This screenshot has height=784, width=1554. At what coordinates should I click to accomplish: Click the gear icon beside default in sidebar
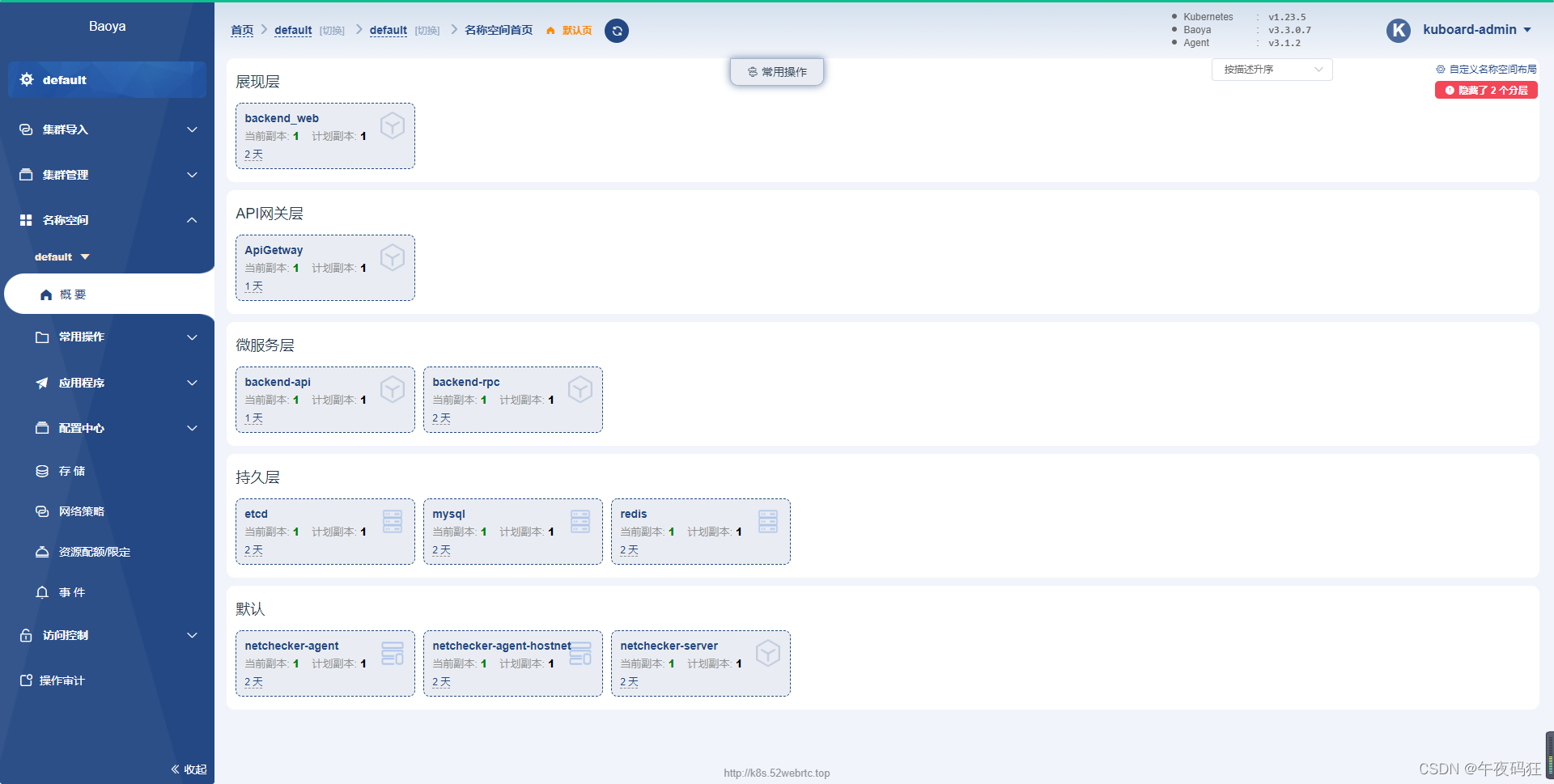pos(27,79)
